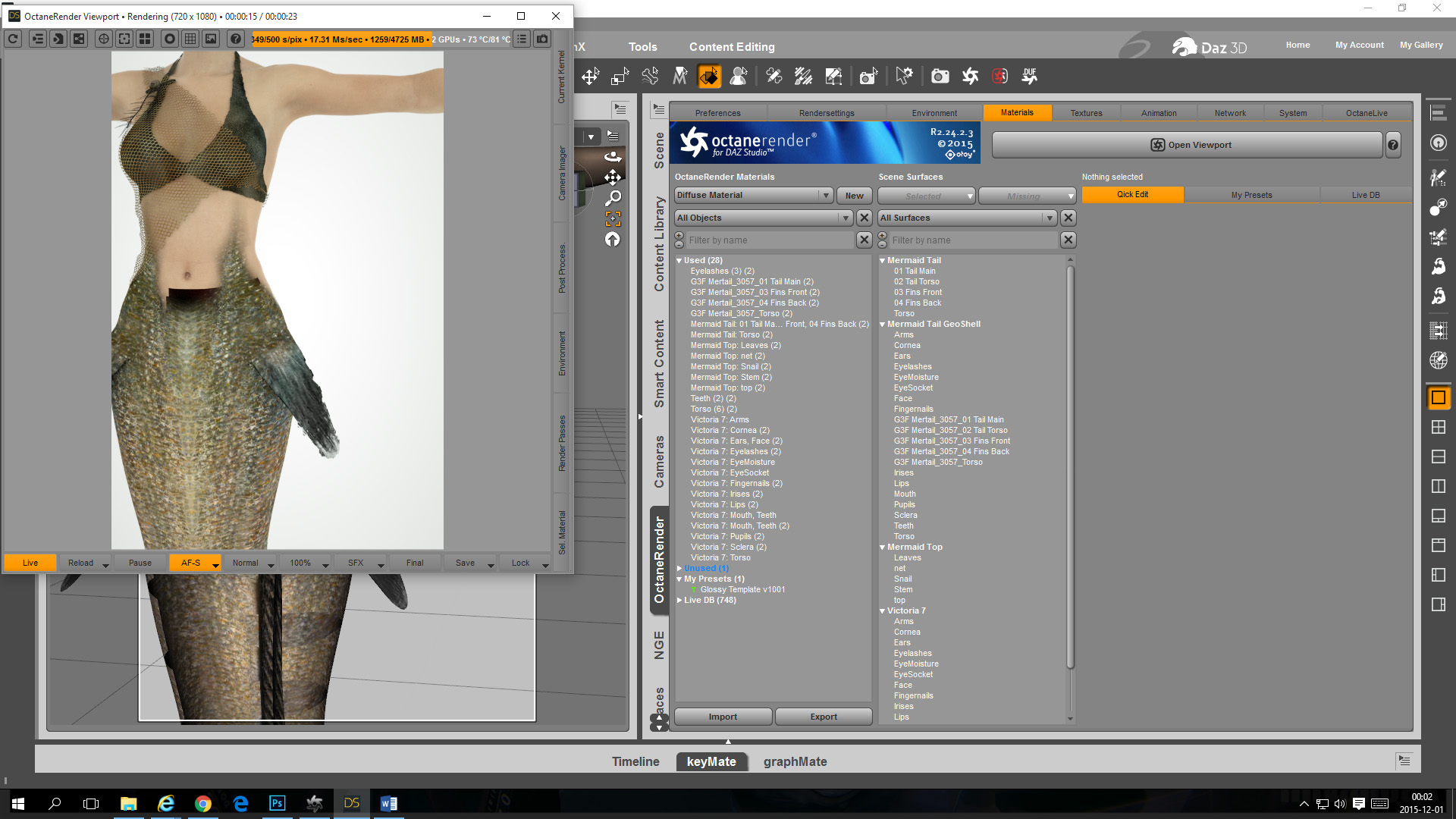
Task: Click the Photoshop icon in taskbar
Action: tap(277, 803)
